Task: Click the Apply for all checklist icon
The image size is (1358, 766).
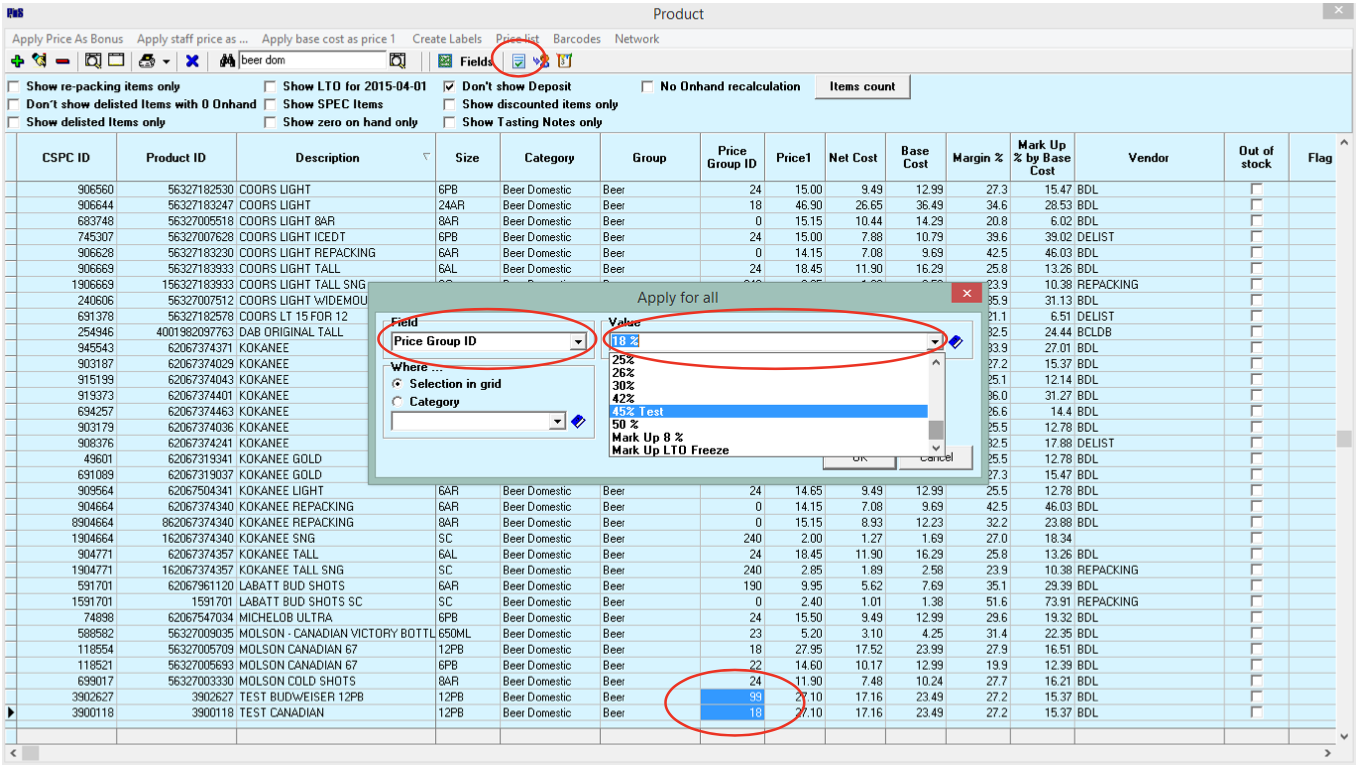Action: (x=519, y=61)
